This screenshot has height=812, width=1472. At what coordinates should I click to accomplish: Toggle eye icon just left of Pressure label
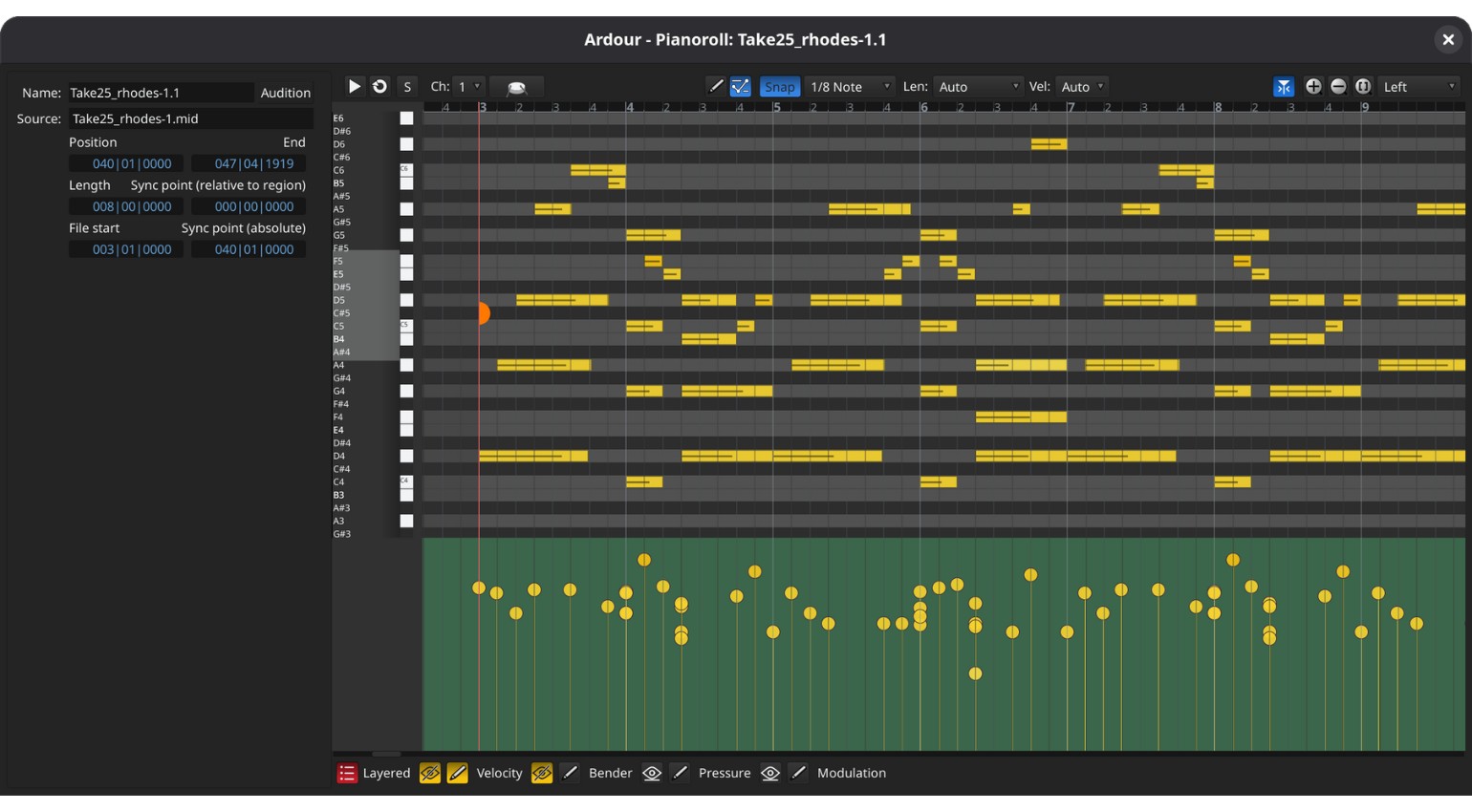point(652,774)
